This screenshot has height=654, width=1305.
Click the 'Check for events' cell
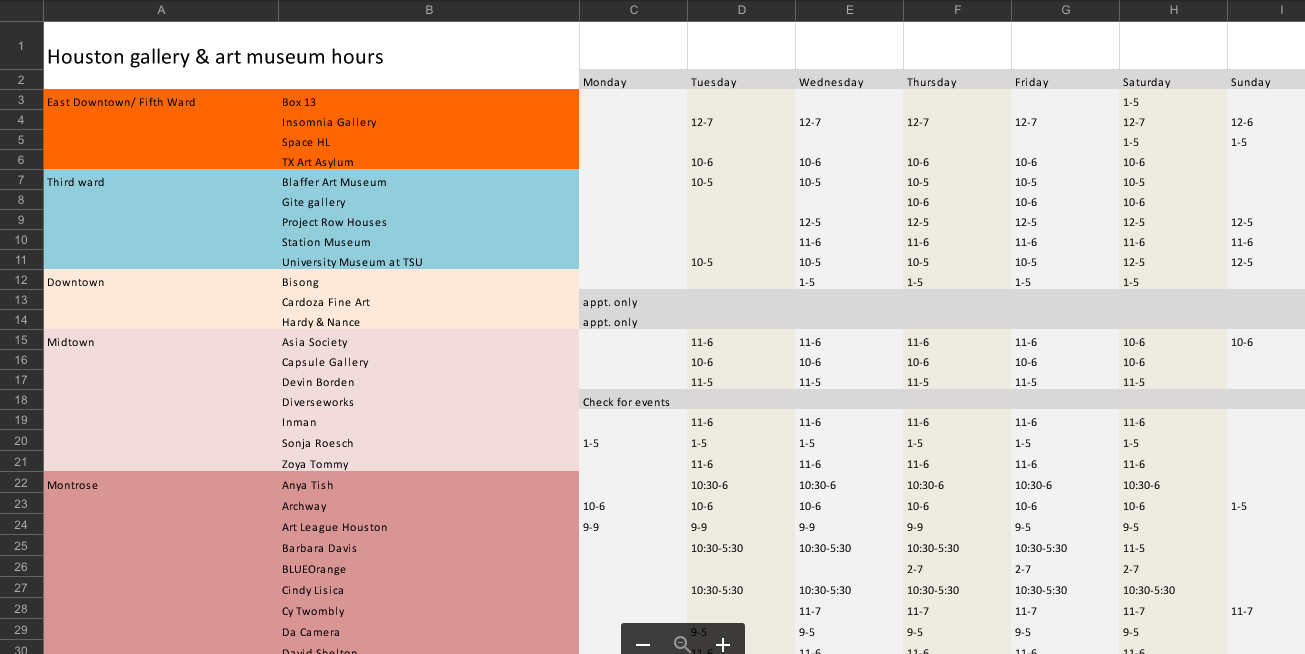626,402
